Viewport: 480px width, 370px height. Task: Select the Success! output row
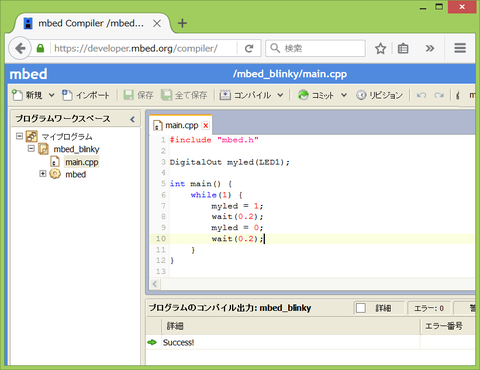pos(311,342)
